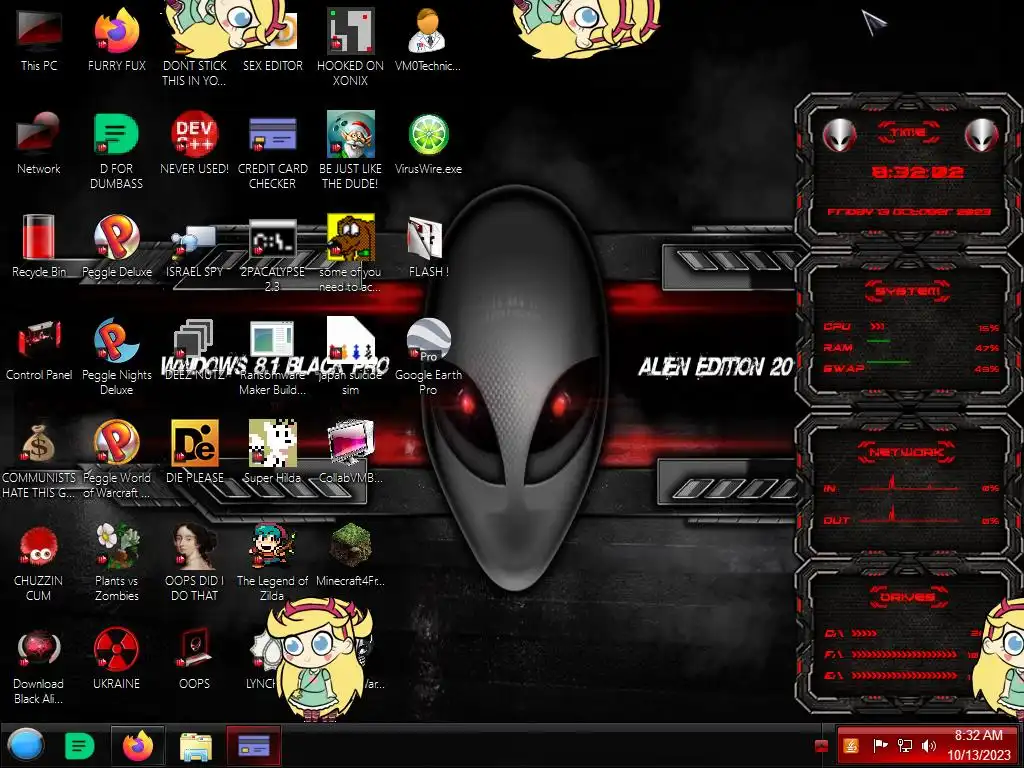Open the OOPS Alienware laptop icon
Image resolution: width=1024 pixels, height=768 pixels.
click(194, 658)
